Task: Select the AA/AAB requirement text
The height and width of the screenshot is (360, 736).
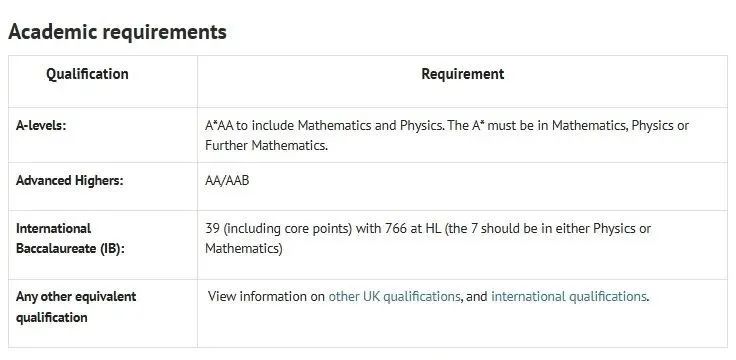Action: (x=227, y=181)
